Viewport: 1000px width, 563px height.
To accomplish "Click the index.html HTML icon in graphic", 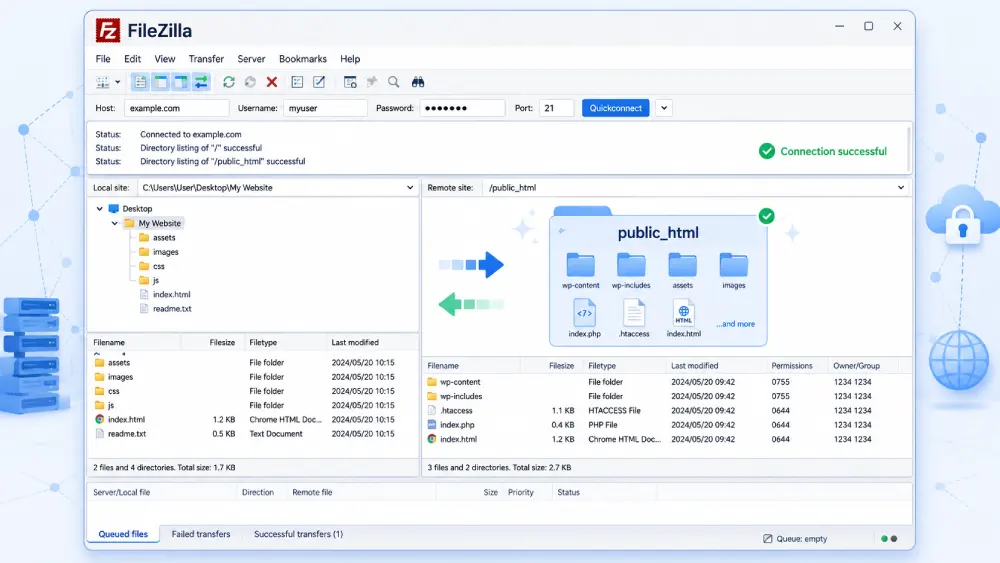I will [x=684, y=312].
